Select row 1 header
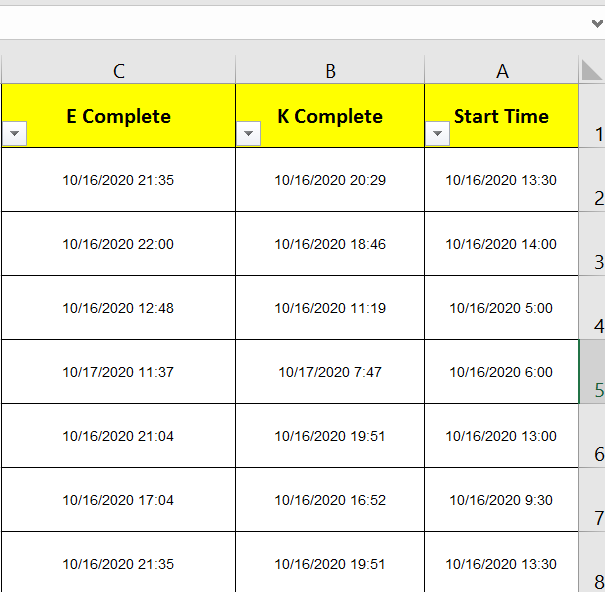 click(x=592, y=116)
